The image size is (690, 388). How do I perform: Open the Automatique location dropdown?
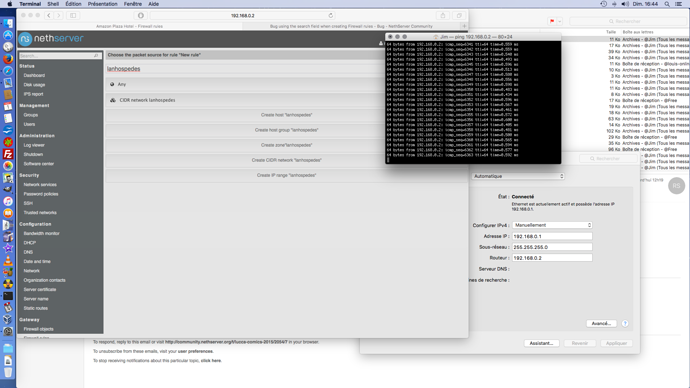point(518,176)
